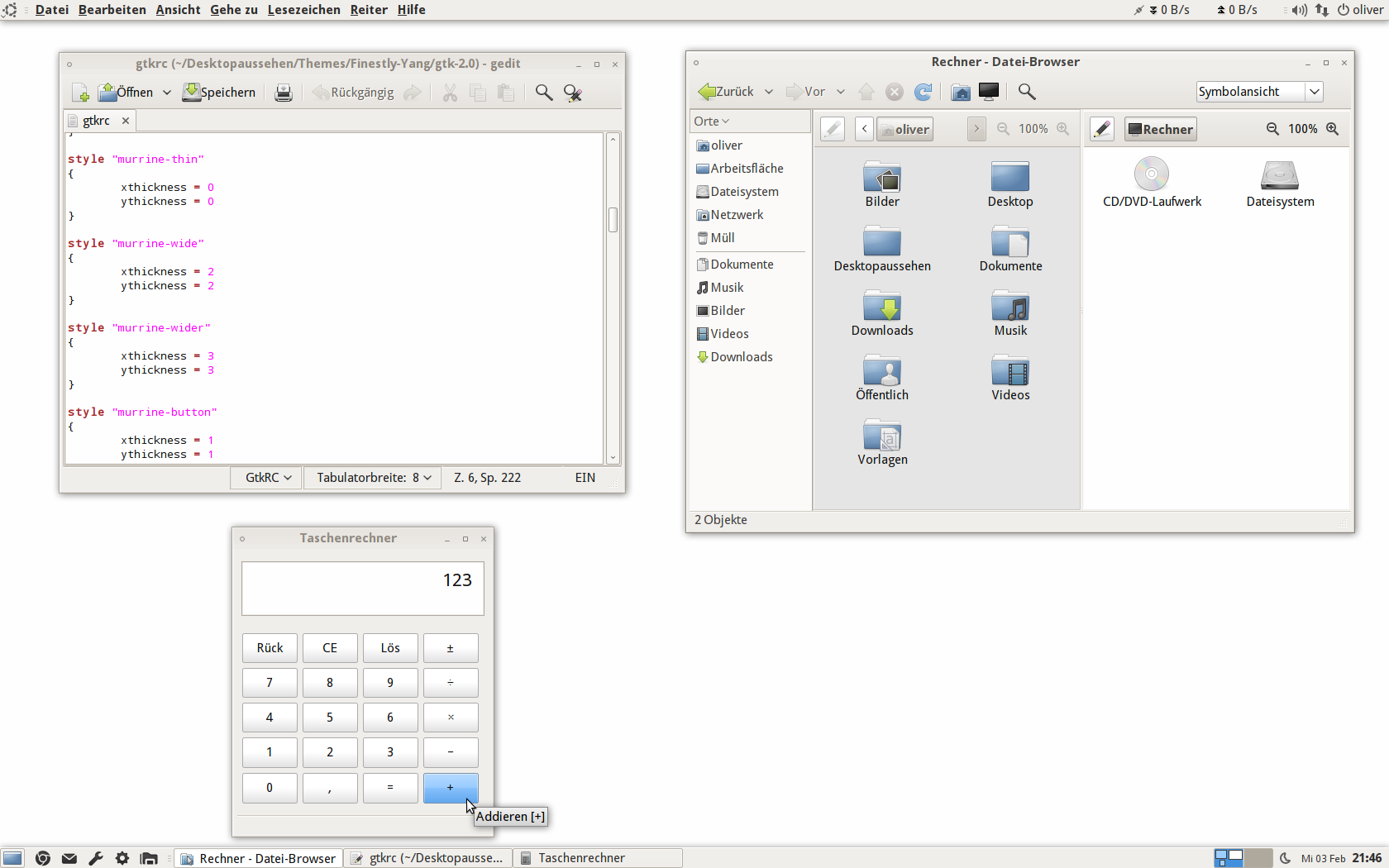Click the computer monitor icon in file browser toolbar
This screenshot has height=868, width=1389.
(989, 92)
